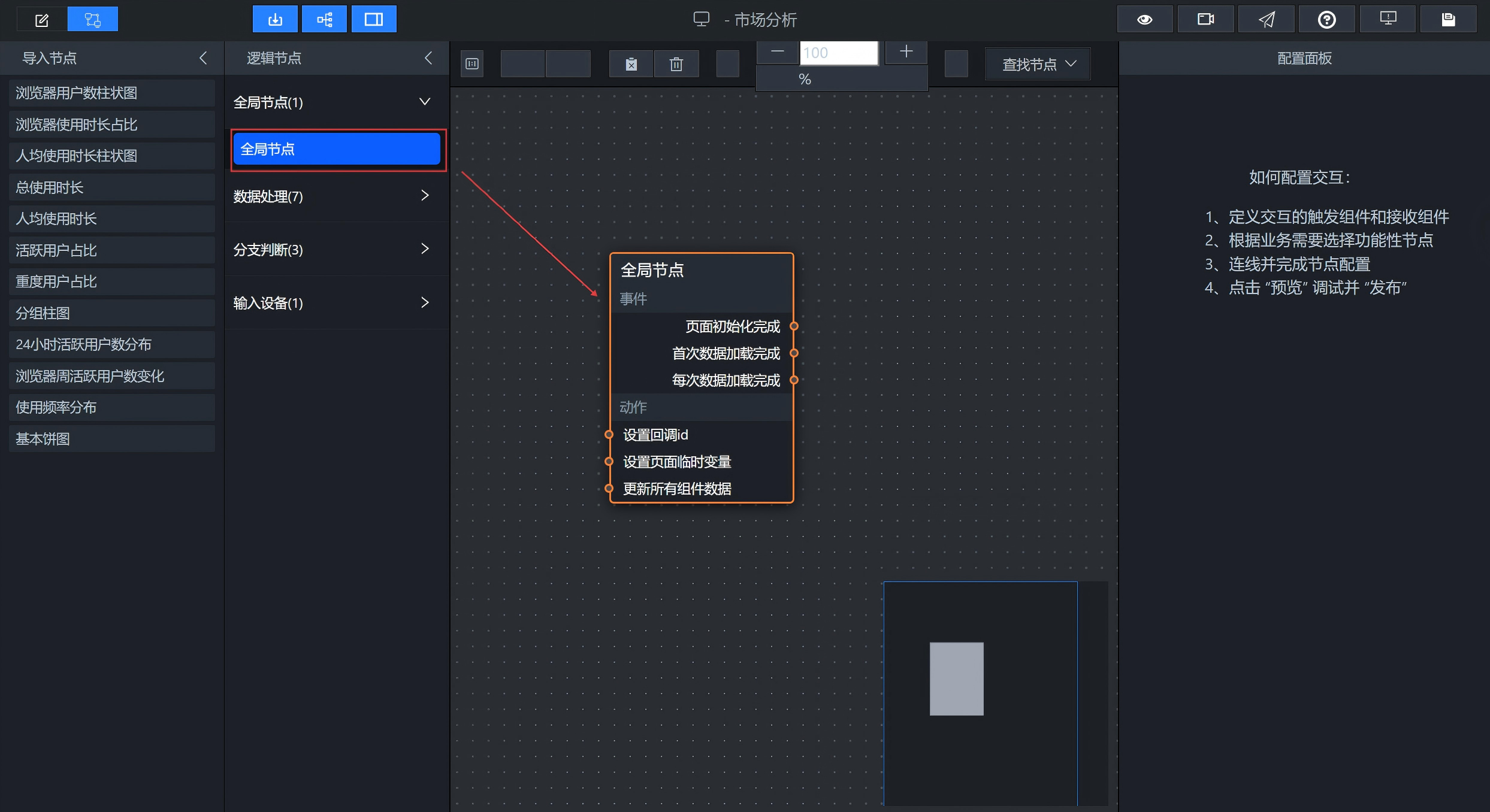
Task: Toggle the config panel sidebar button
Action: [374, 20]
